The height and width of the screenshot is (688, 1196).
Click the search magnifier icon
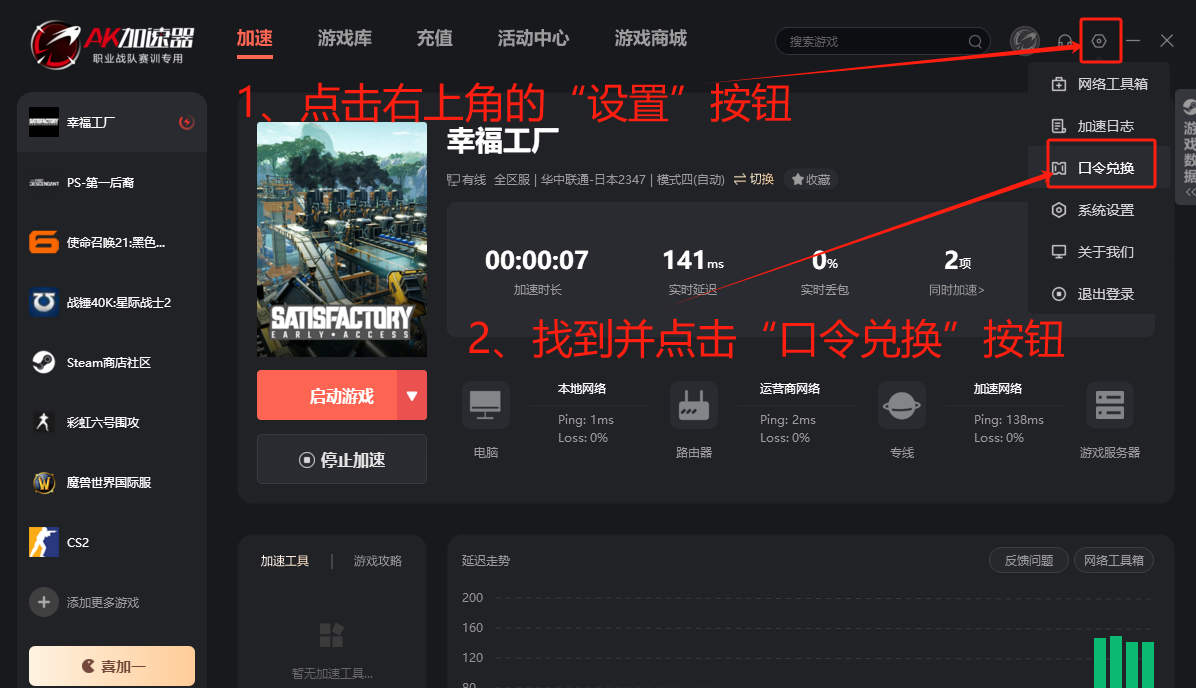pyautogui.click(x=975, y=41)
